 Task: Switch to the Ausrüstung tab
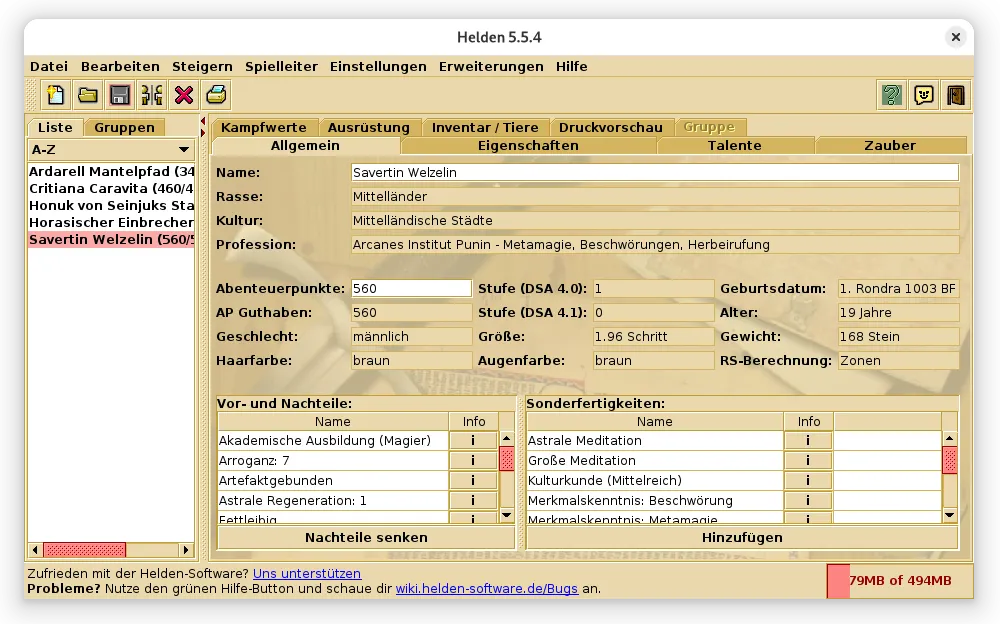click(x=369, y=127)
